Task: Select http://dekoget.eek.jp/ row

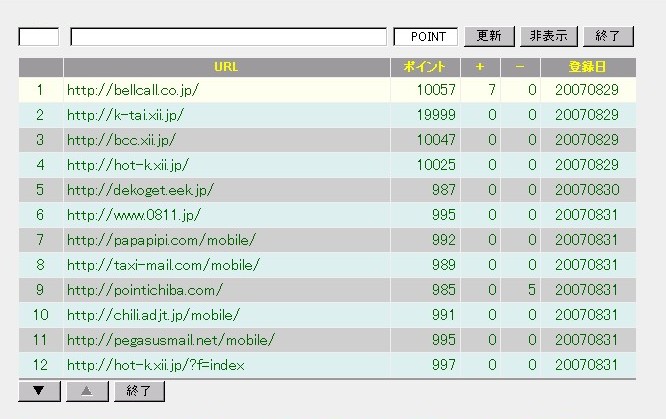Action: 327,190
